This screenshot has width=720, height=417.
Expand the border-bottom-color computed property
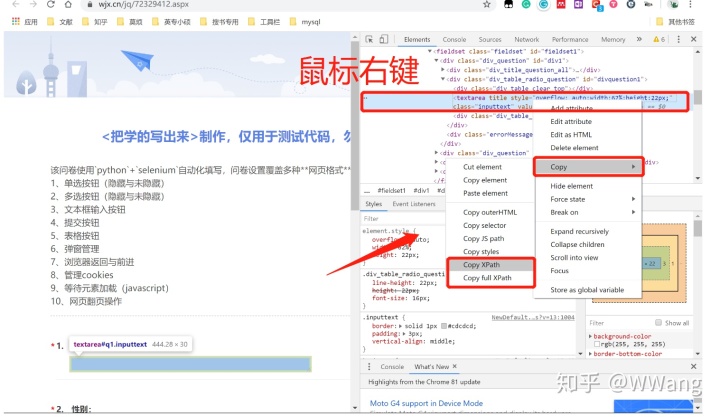point(591,354)
